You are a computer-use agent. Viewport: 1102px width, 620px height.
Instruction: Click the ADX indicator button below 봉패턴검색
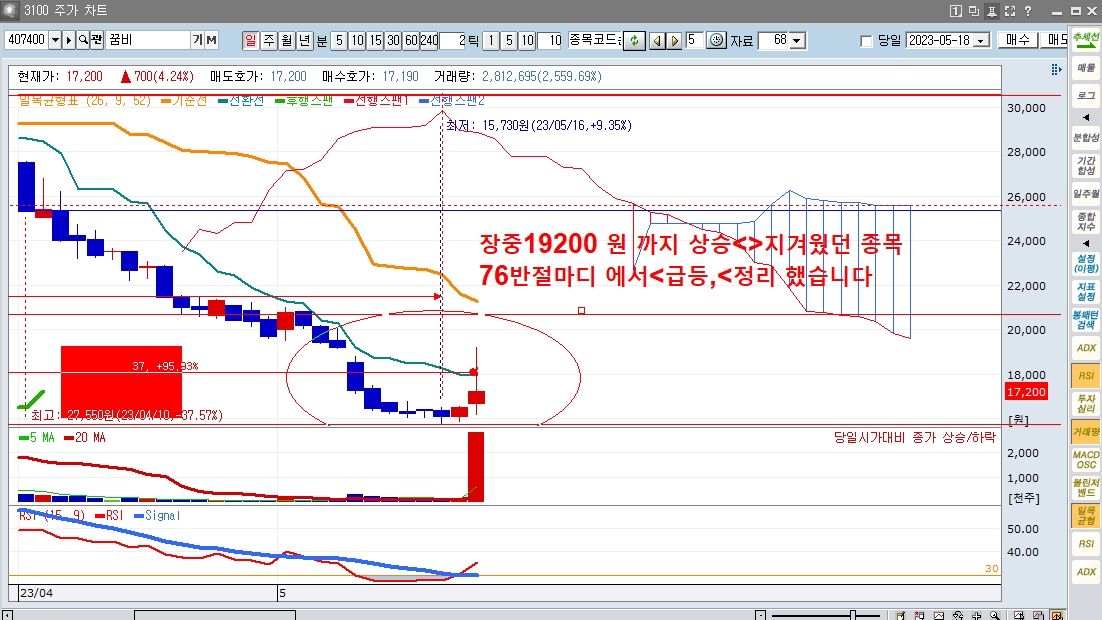tap(1086, 348)
